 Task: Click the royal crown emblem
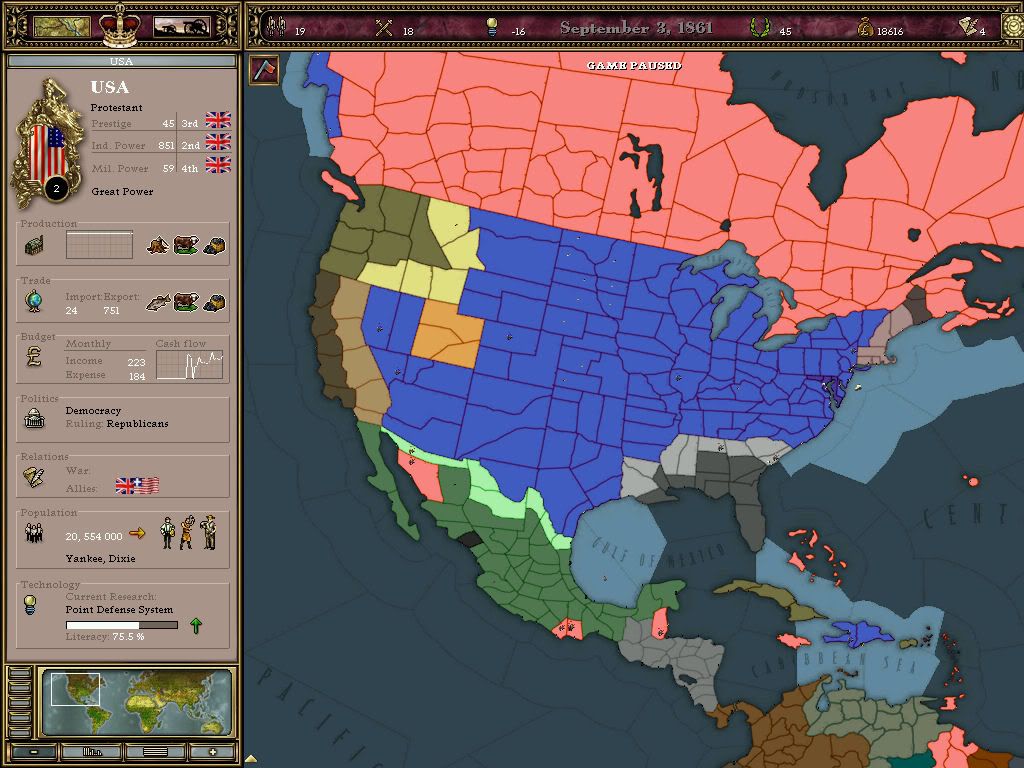[x=120, y=25]
